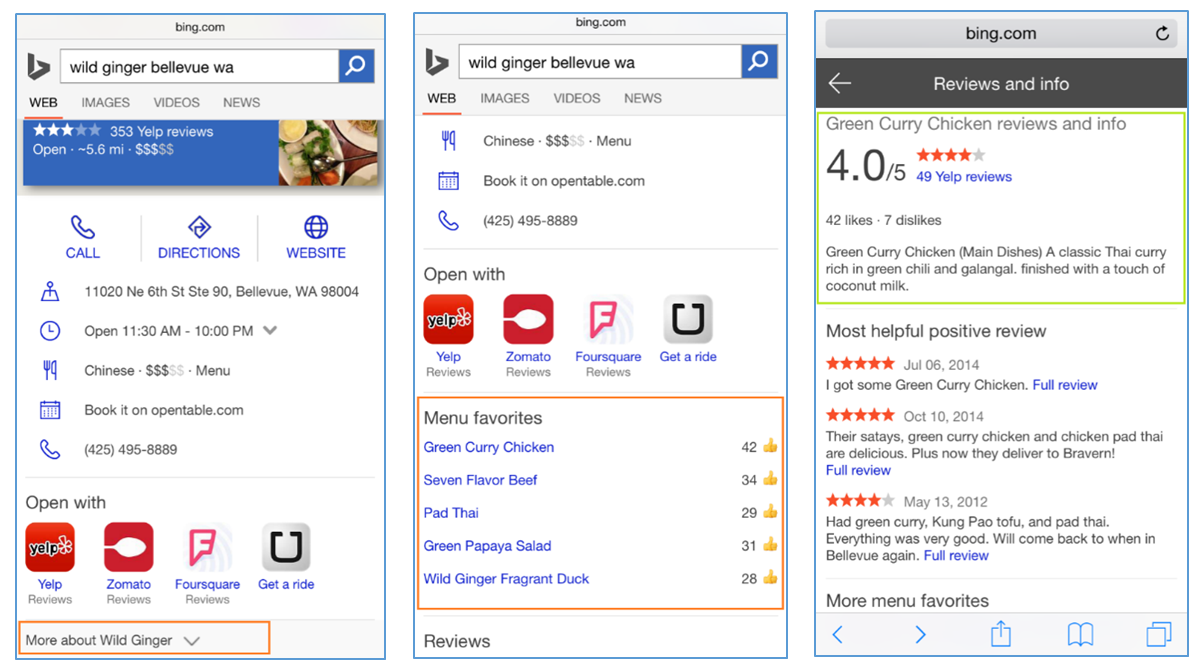Open the Zomato app icon in the middle screen
1204x670 pixels.
(x=528, y=319)
